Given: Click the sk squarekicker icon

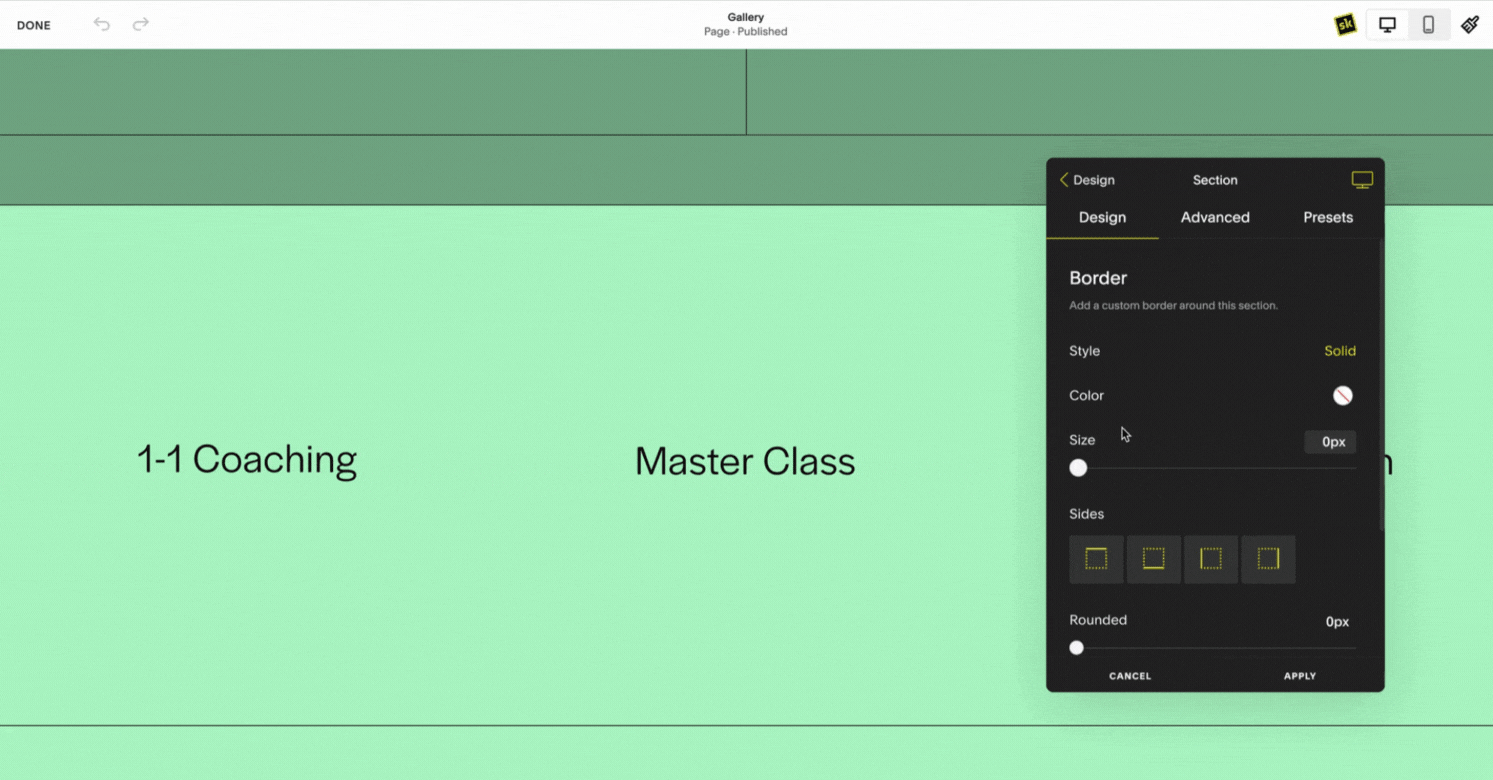Looking at the screenshot, I should [1343, 24].
